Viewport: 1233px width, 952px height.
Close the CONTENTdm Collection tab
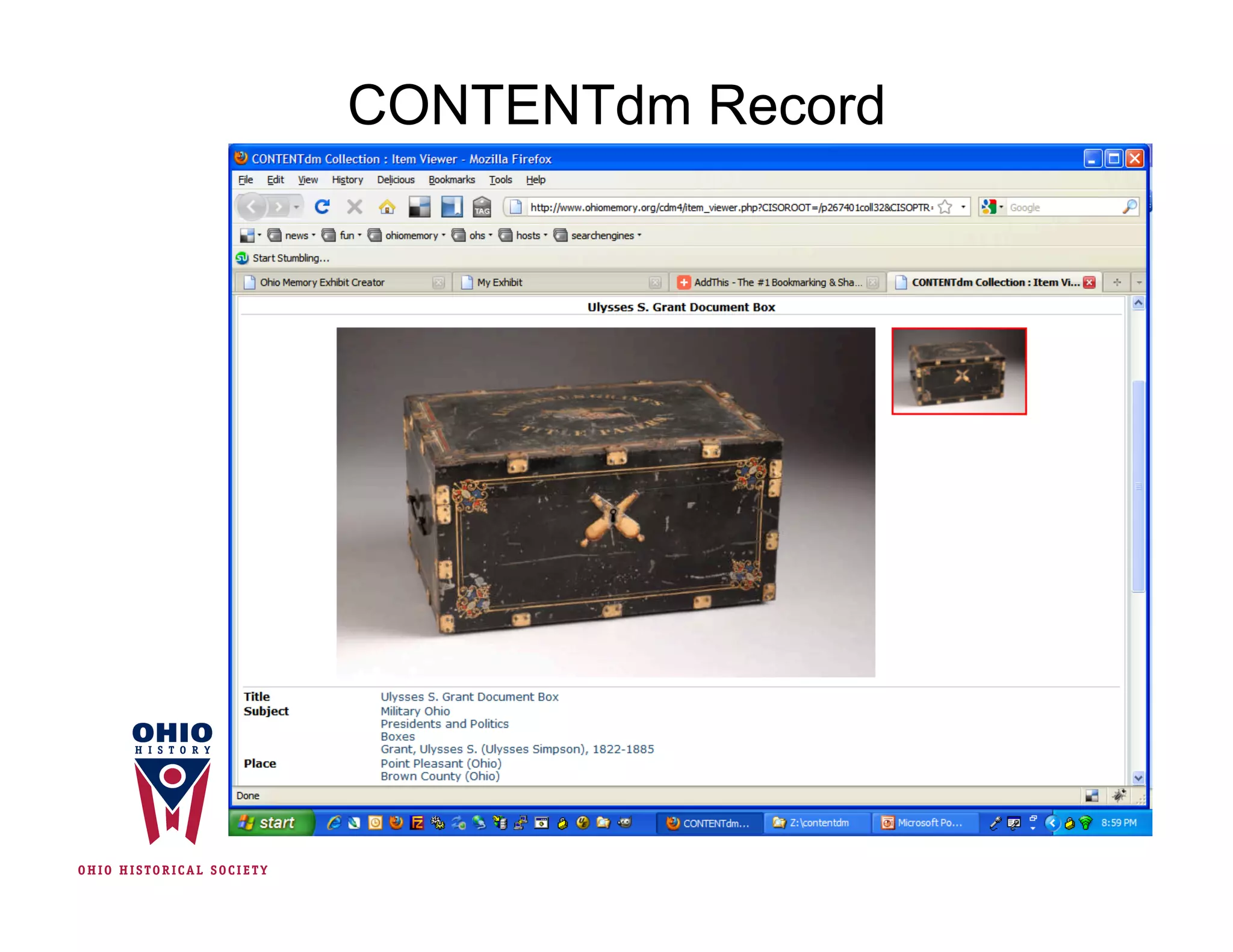point(1089,282)
